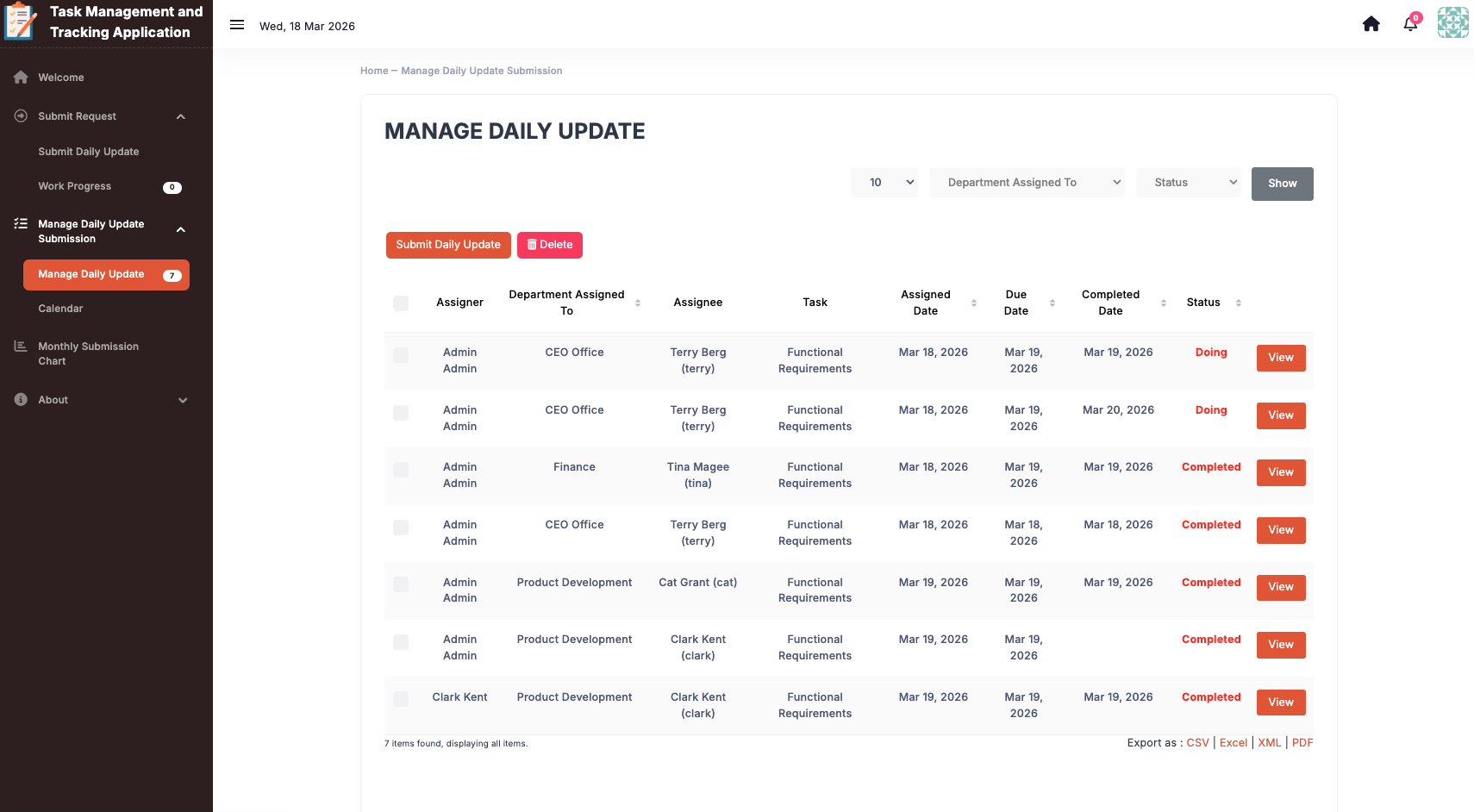The image size is (1474, 812).
Task: Click the hamburger menu icon
Action: [x=237, y=25]
